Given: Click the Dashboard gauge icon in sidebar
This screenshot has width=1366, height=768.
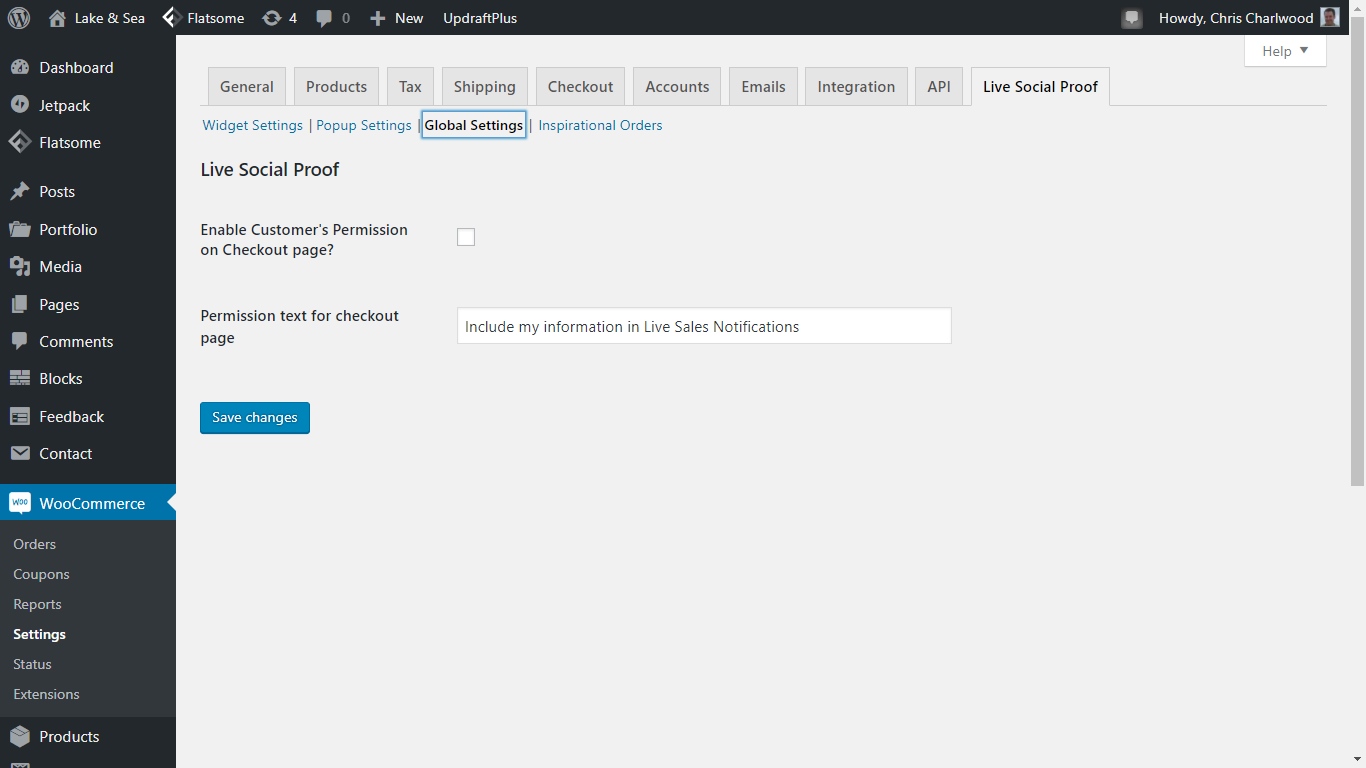Looking at the screenshot, I should (20, 67).
